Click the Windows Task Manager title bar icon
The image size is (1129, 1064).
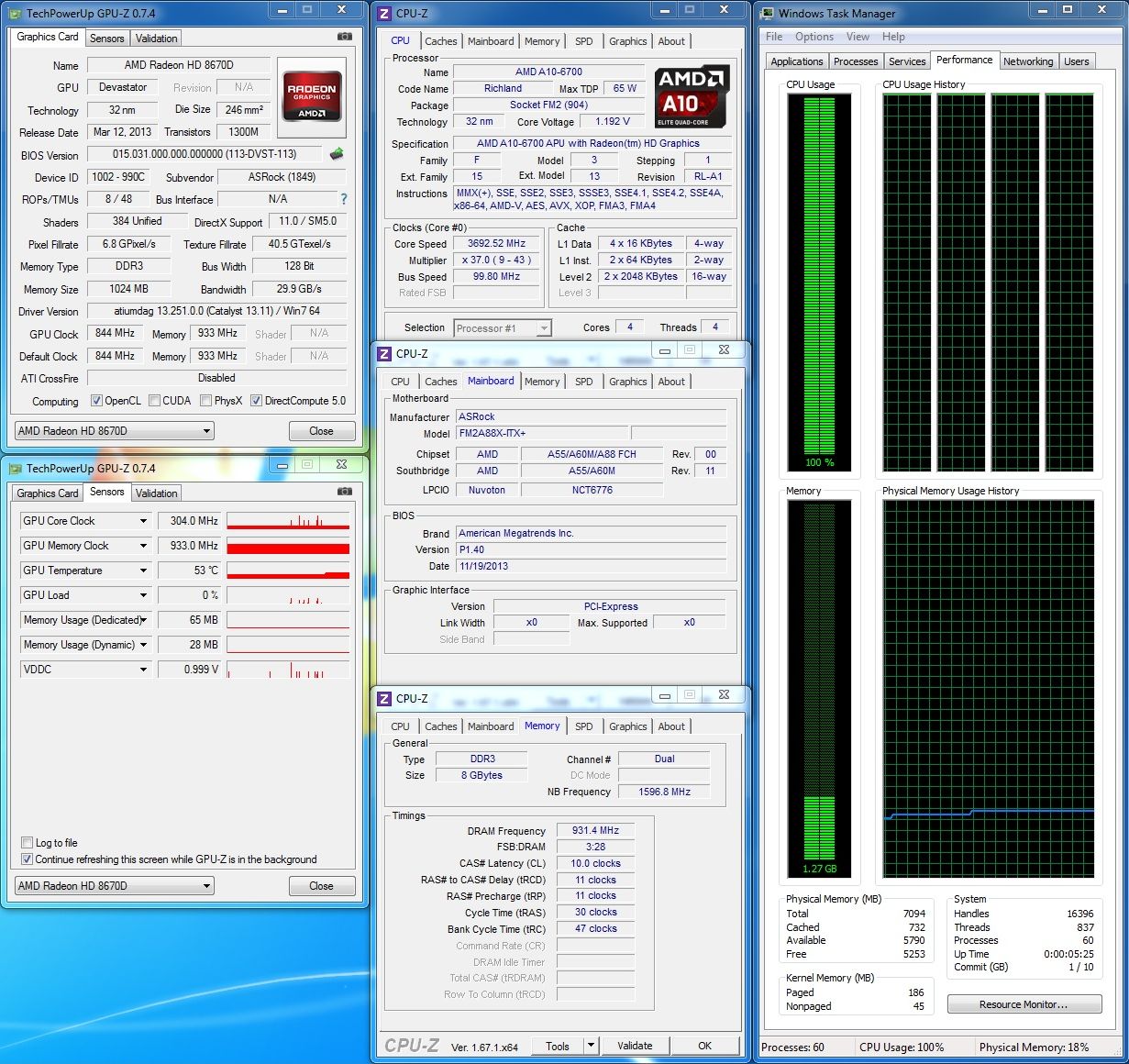coord(768,13)
